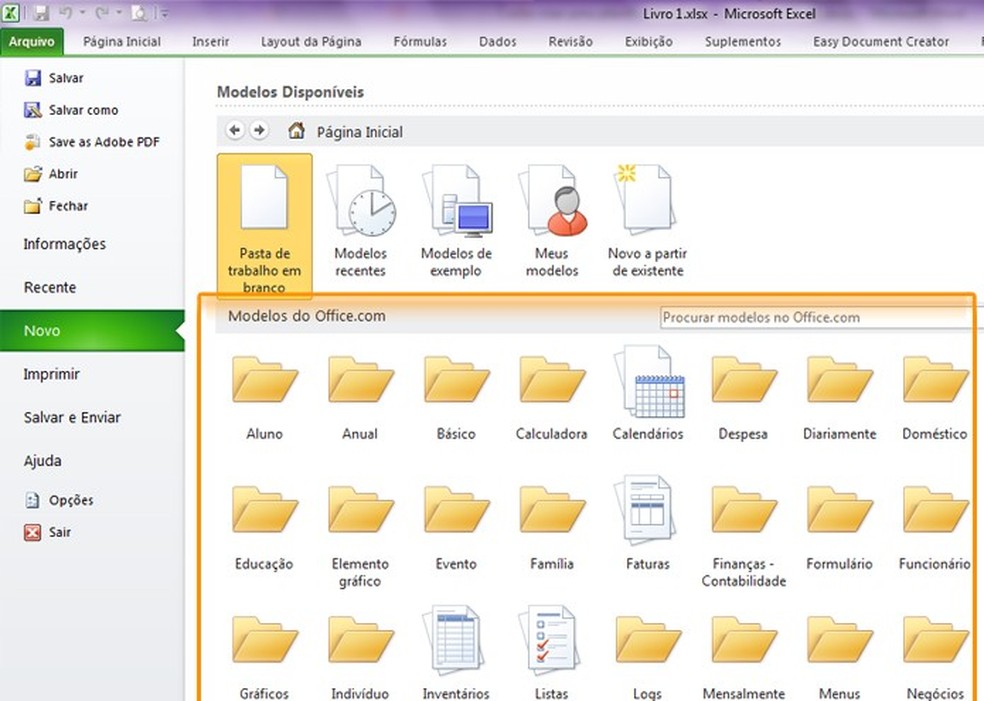Select Imprimir in the left menu
Viewport: 984px width, 701px height.
52,374
